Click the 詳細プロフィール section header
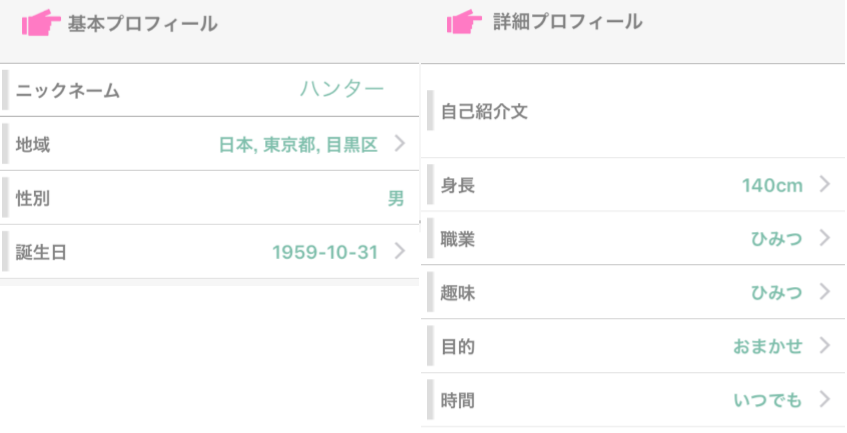 [567, 22]
